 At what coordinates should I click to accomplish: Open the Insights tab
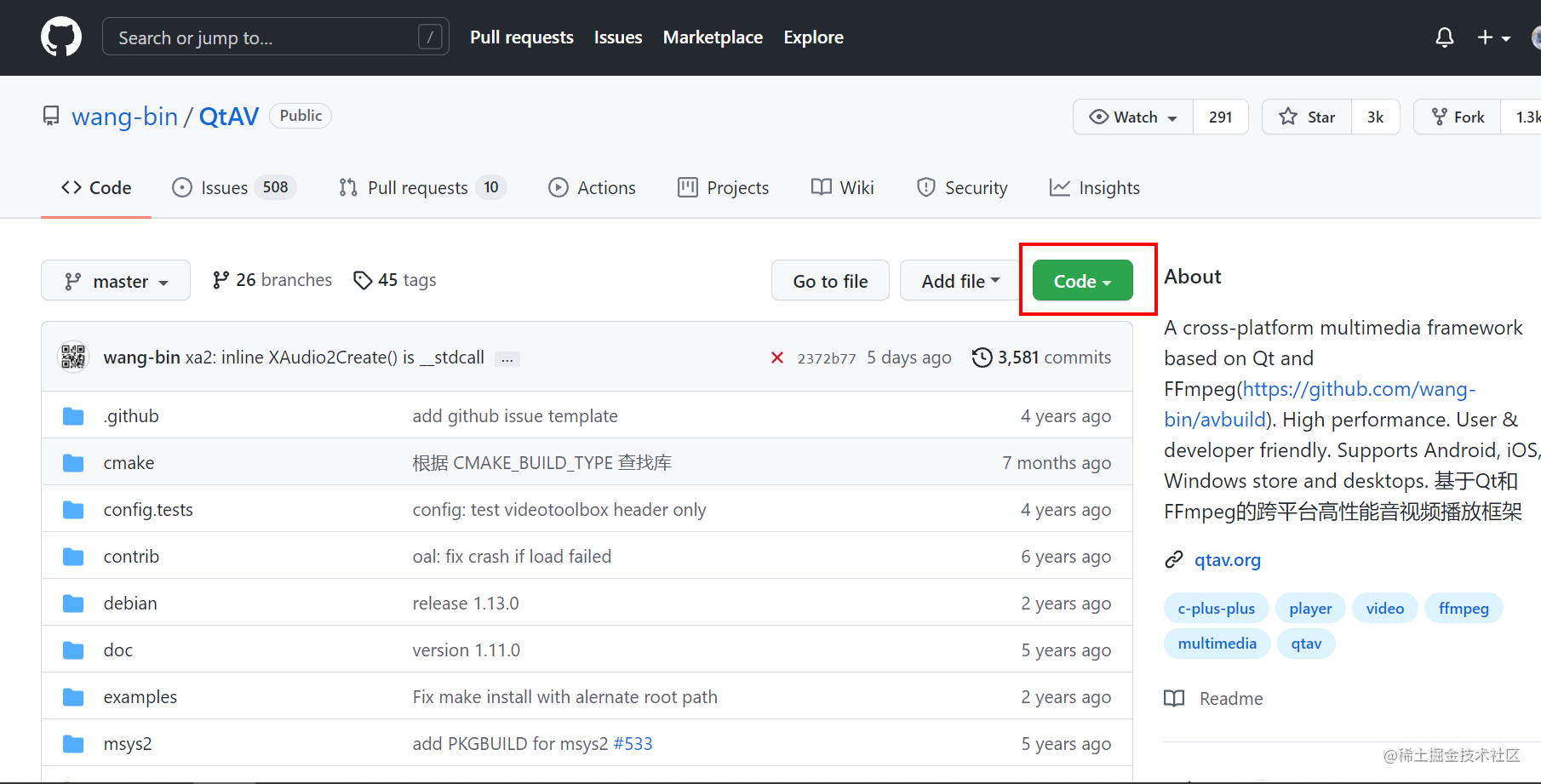tap(1095, 188)
